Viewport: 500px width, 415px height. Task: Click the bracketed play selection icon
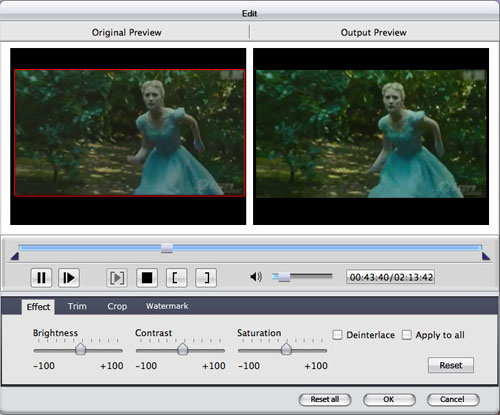(x=117, y=277)
